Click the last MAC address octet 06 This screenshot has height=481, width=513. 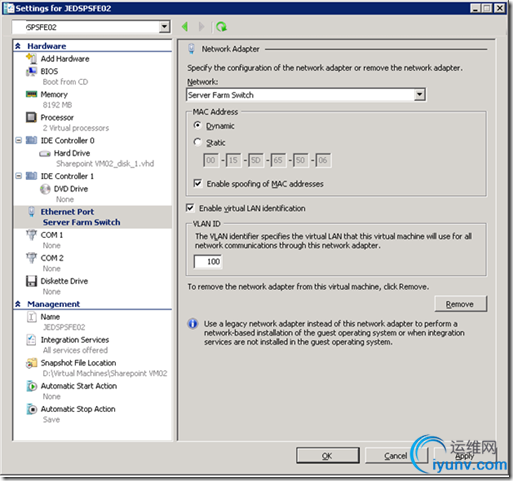(x=323, y=160)
